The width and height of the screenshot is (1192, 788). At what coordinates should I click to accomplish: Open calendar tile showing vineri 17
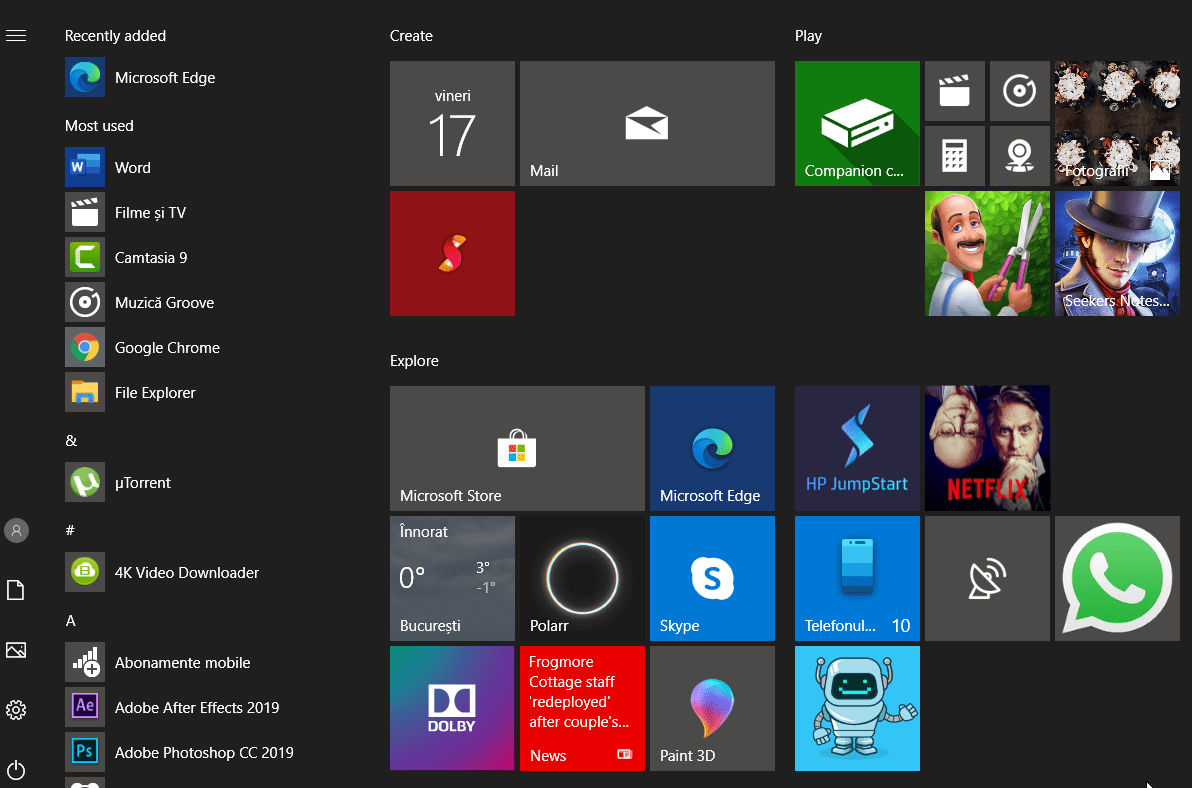click(452, 123)
